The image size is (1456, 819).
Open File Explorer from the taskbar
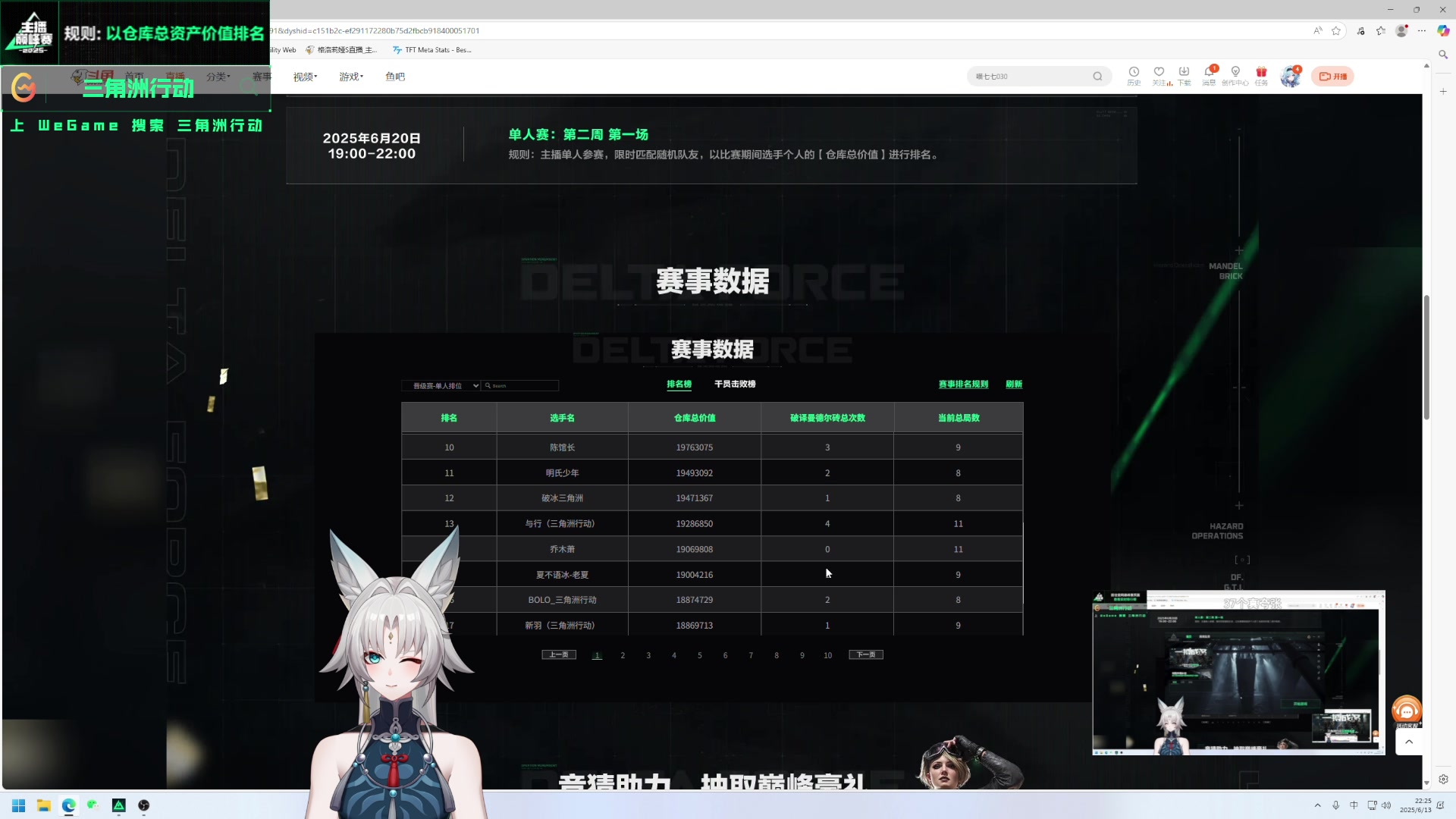[44, 805]
